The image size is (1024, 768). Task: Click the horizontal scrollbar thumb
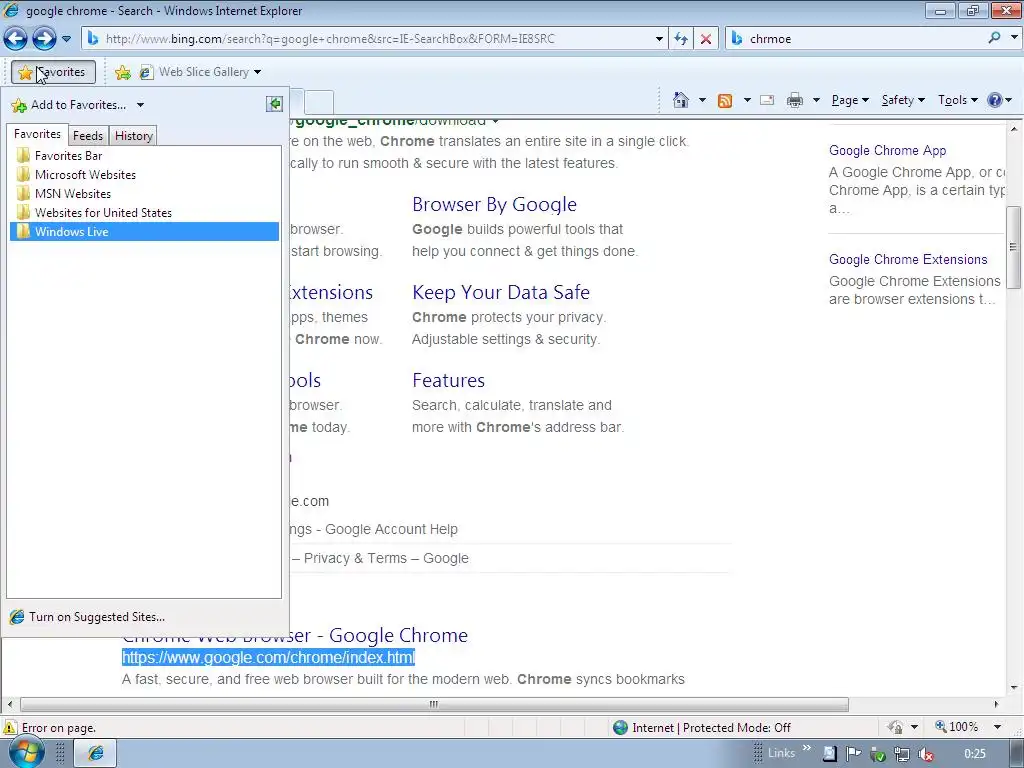pyautogui.click(x=434, y=705)
